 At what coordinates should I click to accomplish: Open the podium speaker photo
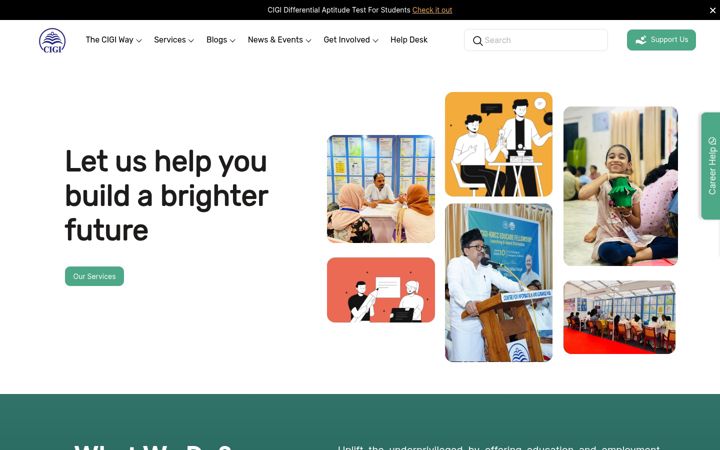[x=499, y=283]
